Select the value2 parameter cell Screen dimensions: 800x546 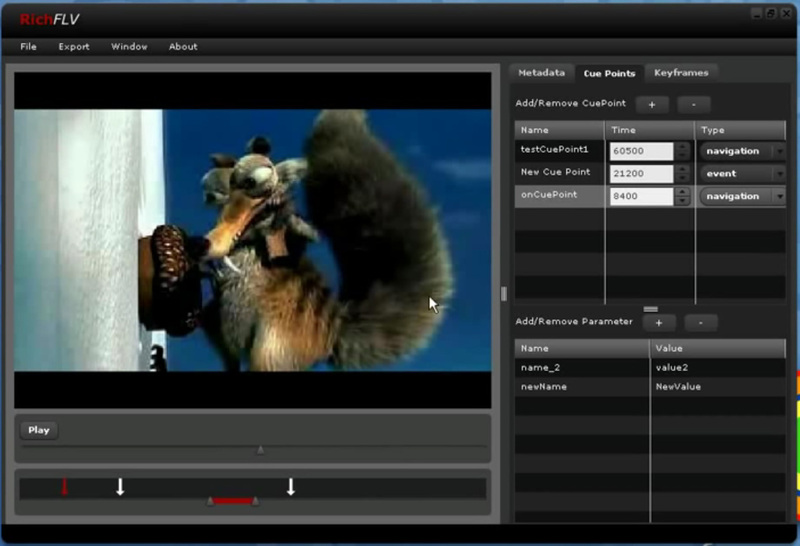718,367
